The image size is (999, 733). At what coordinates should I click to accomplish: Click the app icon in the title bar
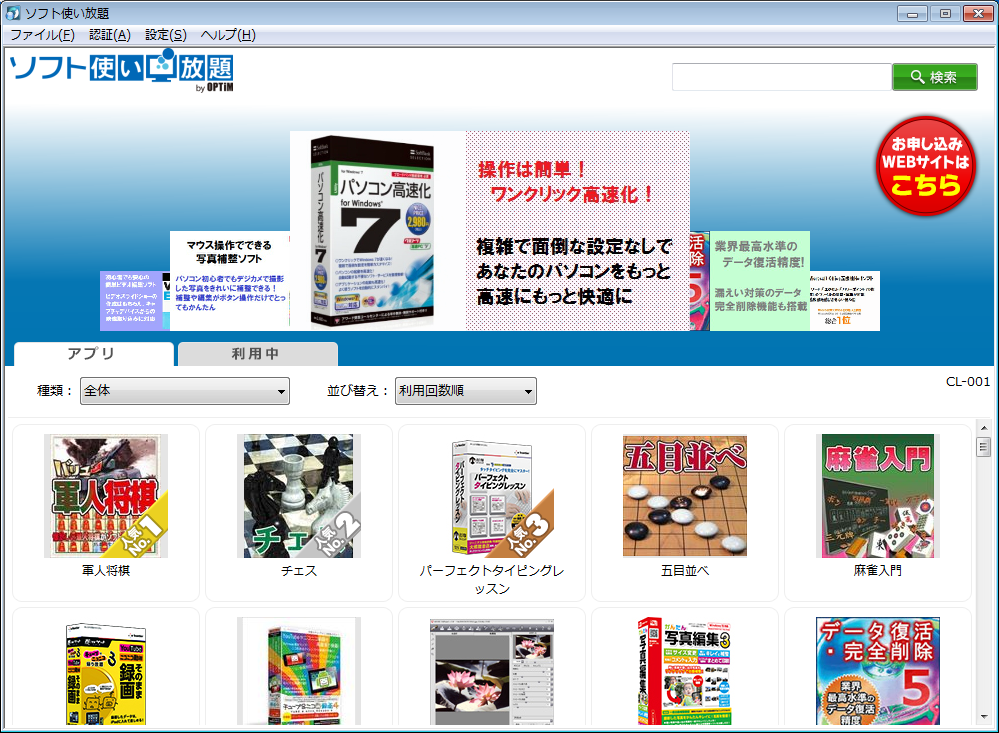(x=13, y=13)
